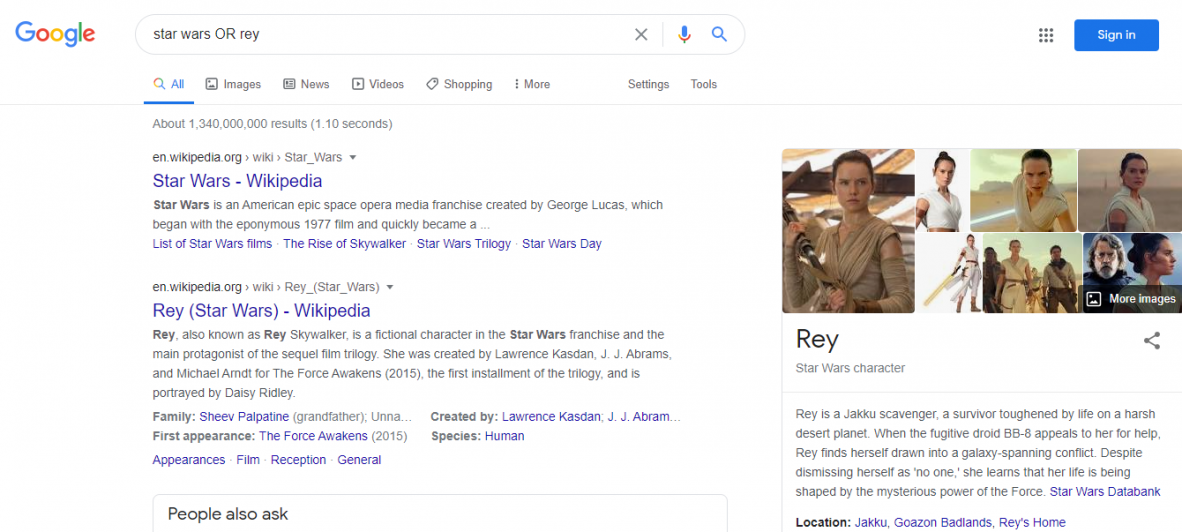Click the People also ask heading
Image resolution: width=1182 pixels, height=532 pixels.
click(228, 515)
